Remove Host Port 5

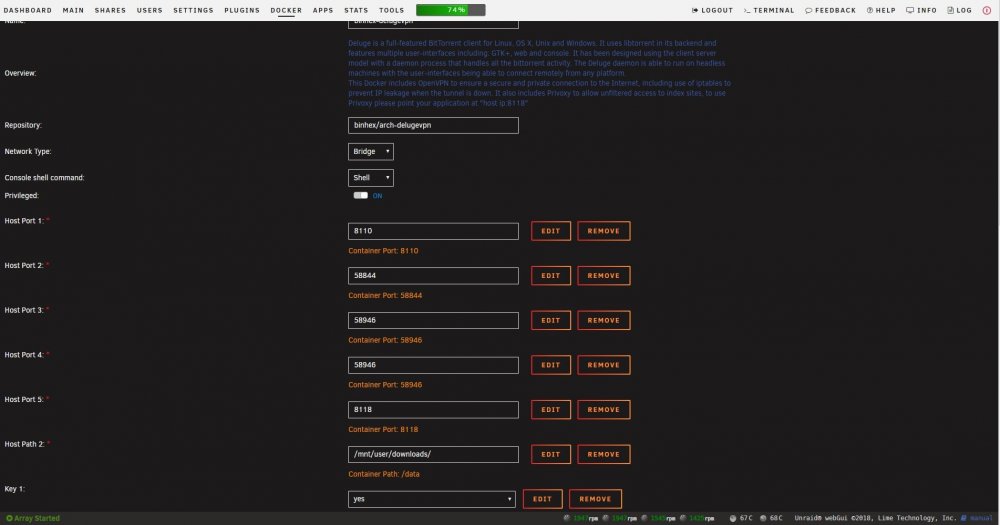click(603, 410)
